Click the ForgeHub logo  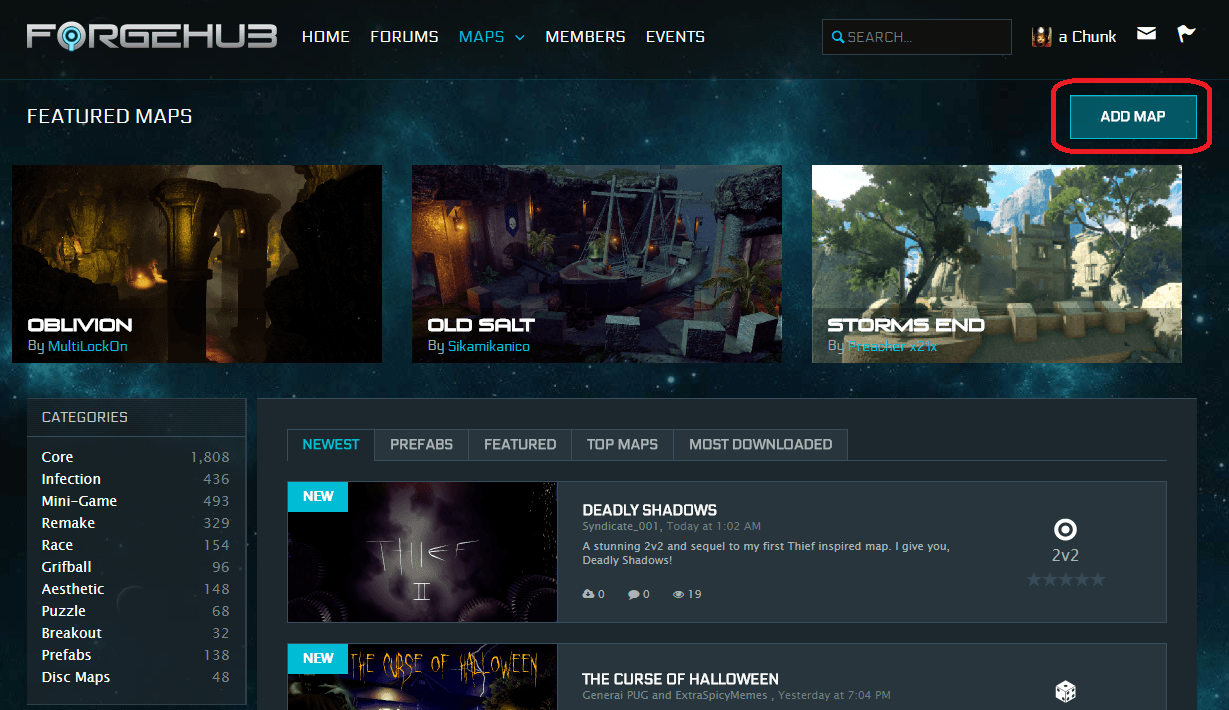point(152,36)
